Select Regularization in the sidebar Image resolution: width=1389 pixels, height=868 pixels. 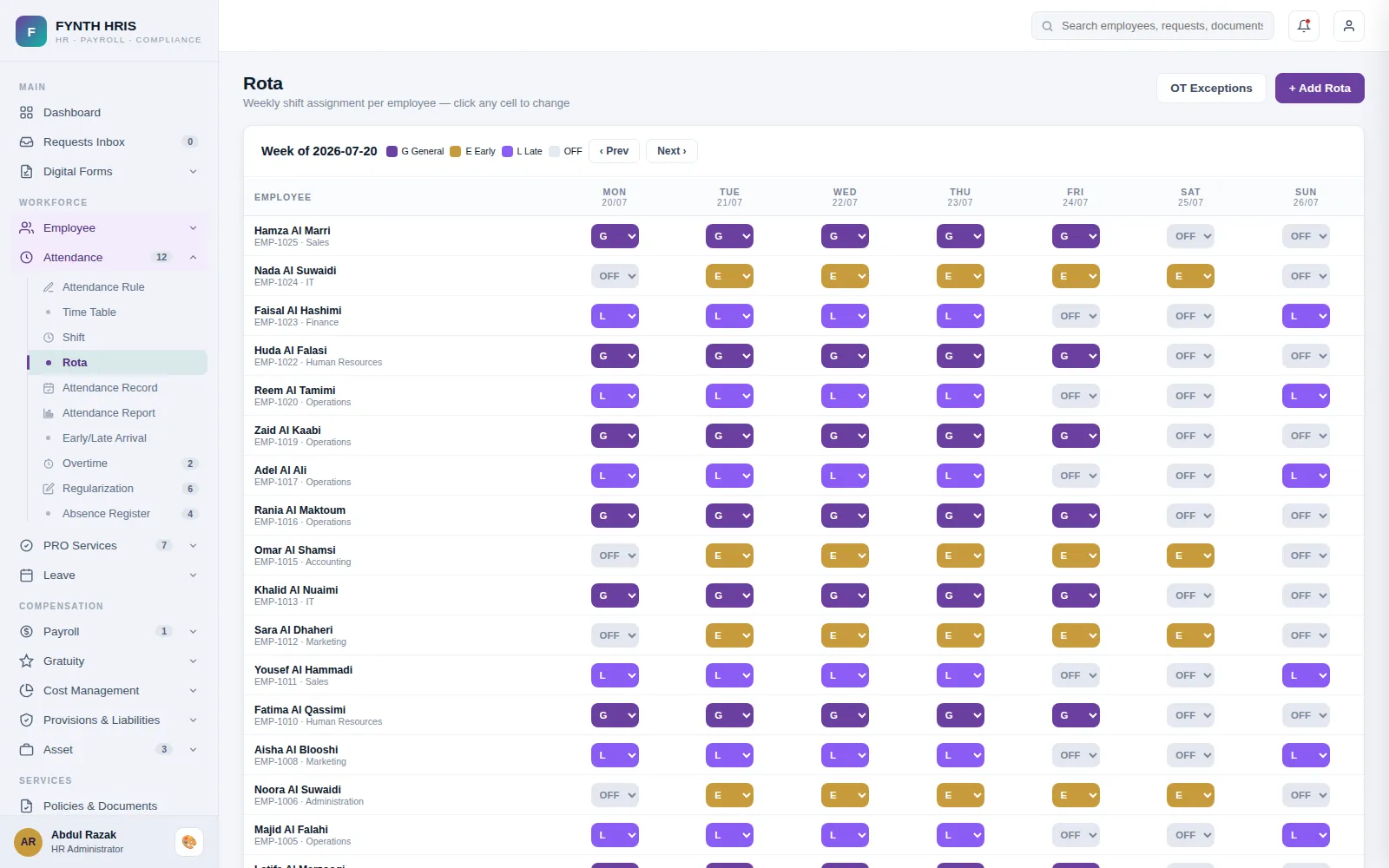117,489
